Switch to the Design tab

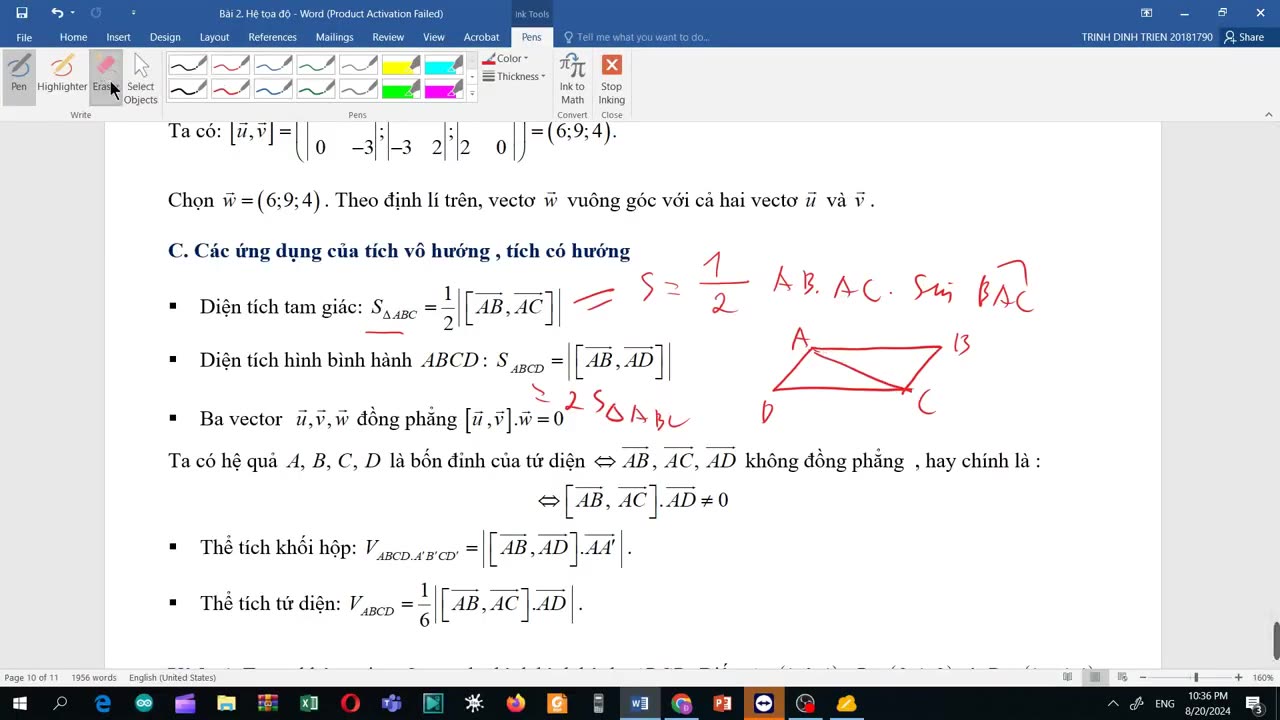click(165, 37)
